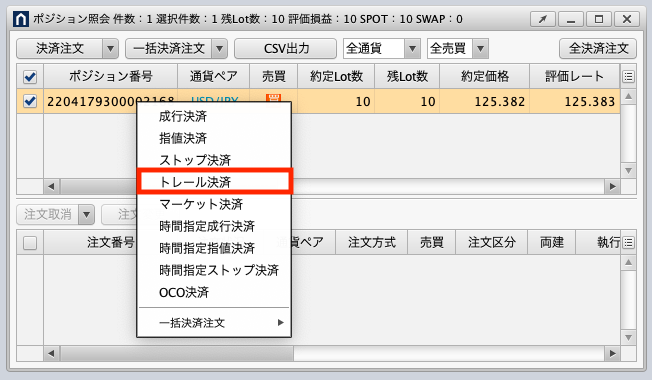Viewport: 652px width, 380px height.
Task: Click the 注文取消 button
Action: [x=47, y=215]
